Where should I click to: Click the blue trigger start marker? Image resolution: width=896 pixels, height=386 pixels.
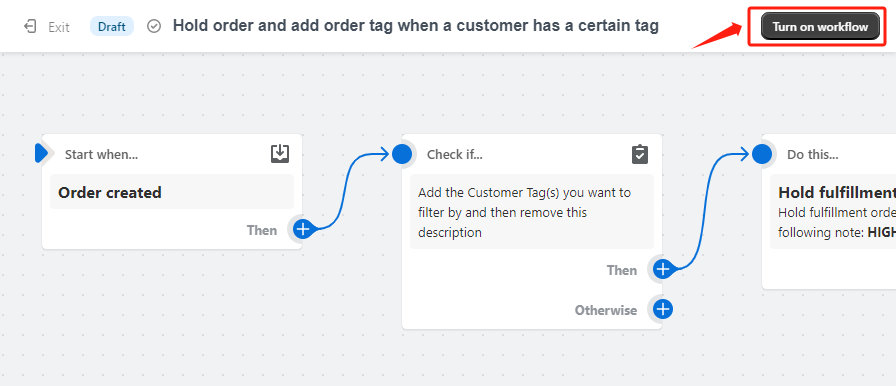click(41, 153)
